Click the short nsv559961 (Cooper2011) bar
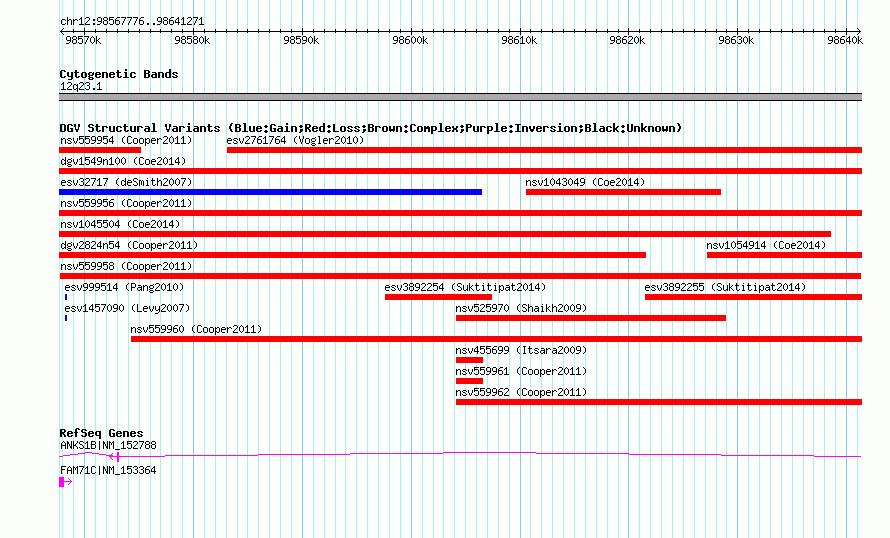The width and height of the screenshot is (890, 538). pos(469,381)
